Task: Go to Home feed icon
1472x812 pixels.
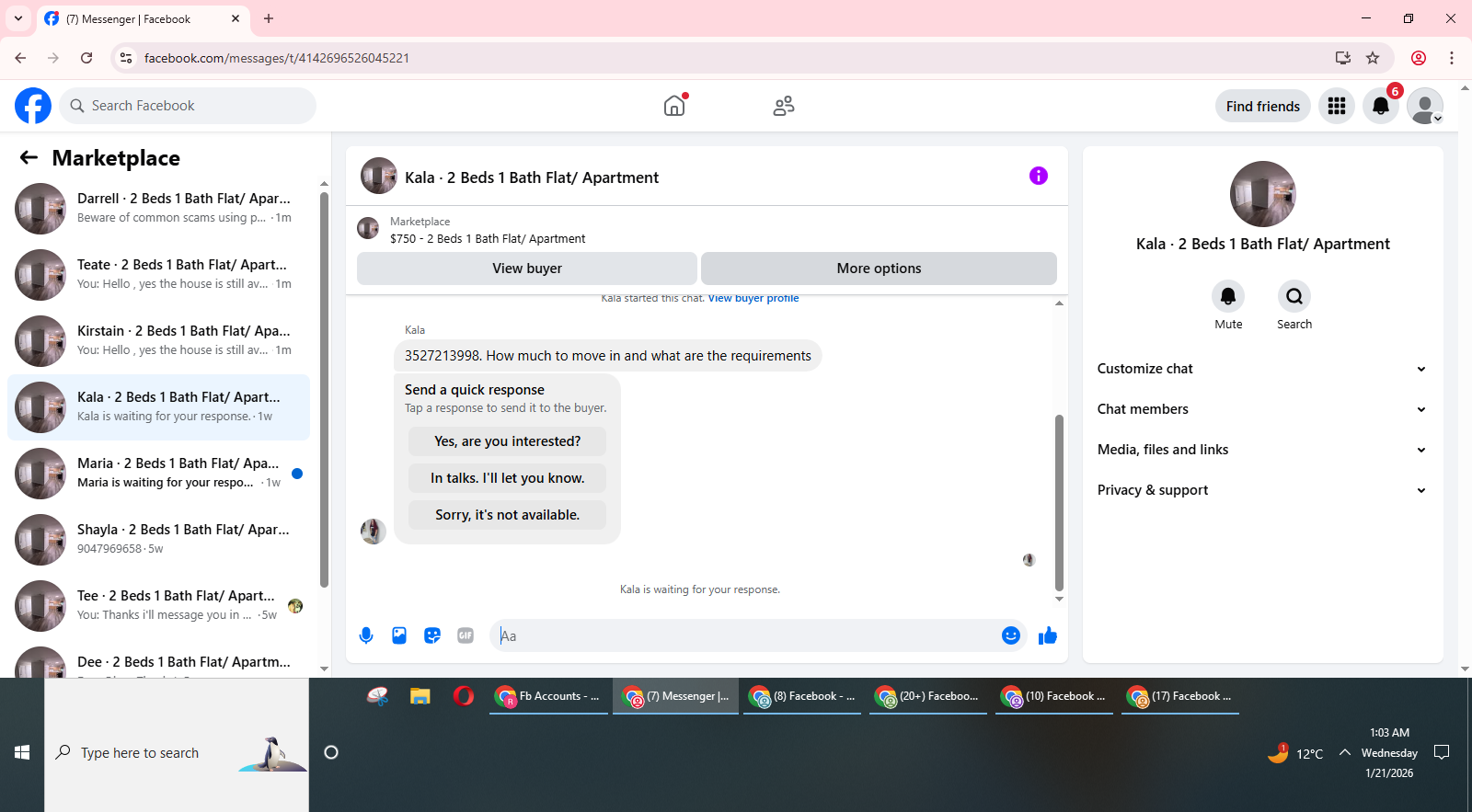Action: coord(674,106)
